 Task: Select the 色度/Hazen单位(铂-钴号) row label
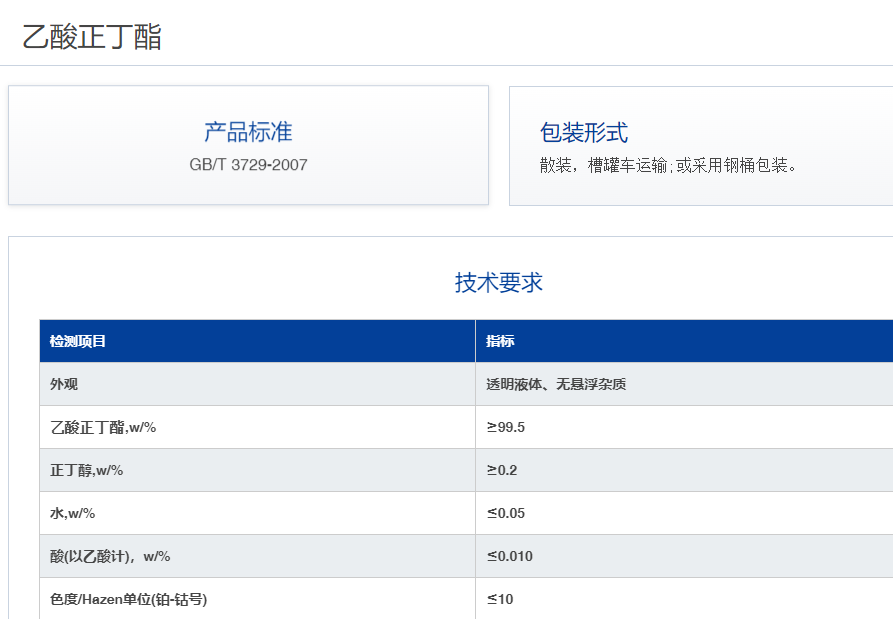pyautogui.click(x=128, y=599)
